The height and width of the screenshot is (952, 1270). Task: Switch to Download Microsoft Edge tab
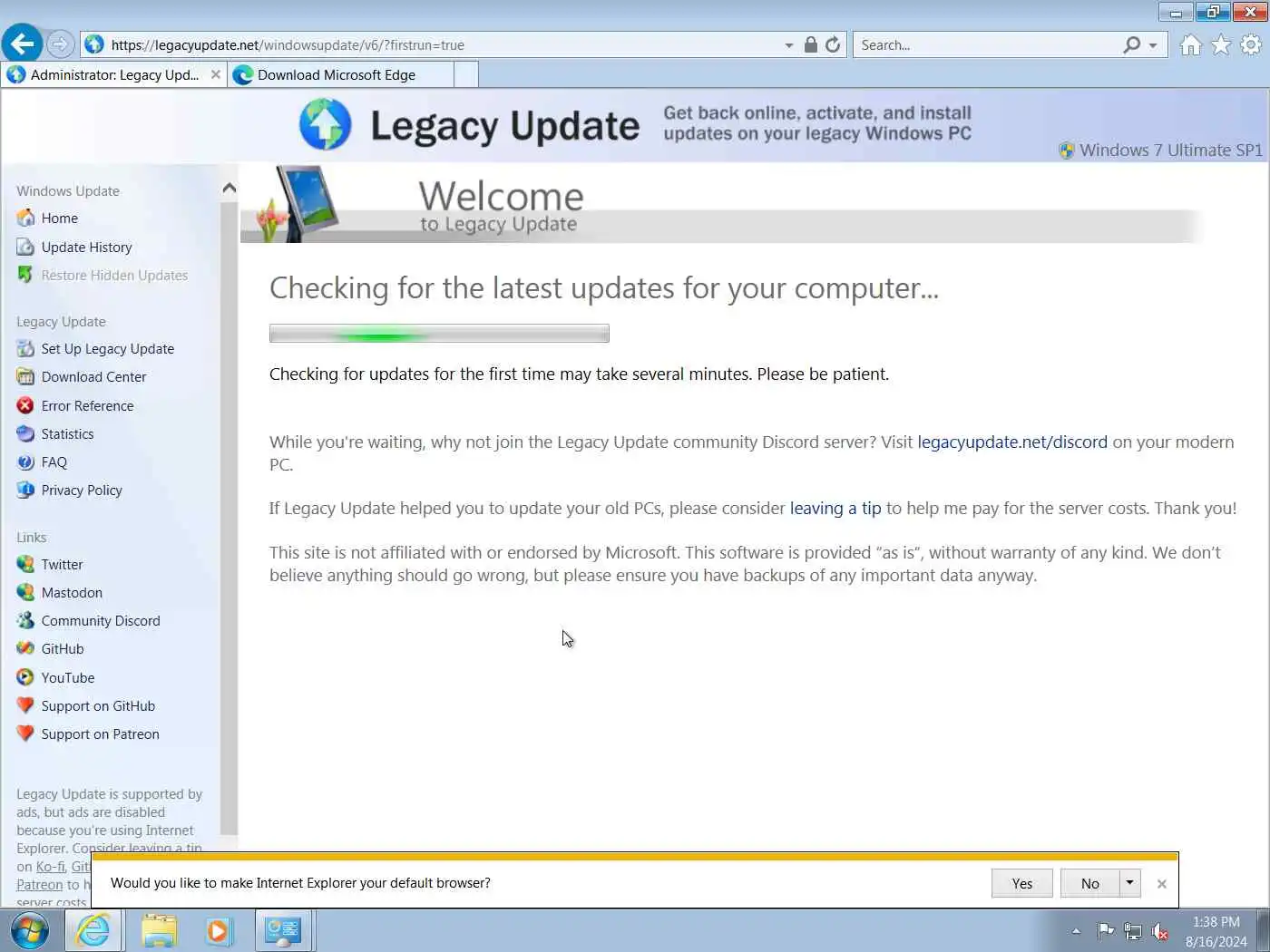tap(342, 74)
